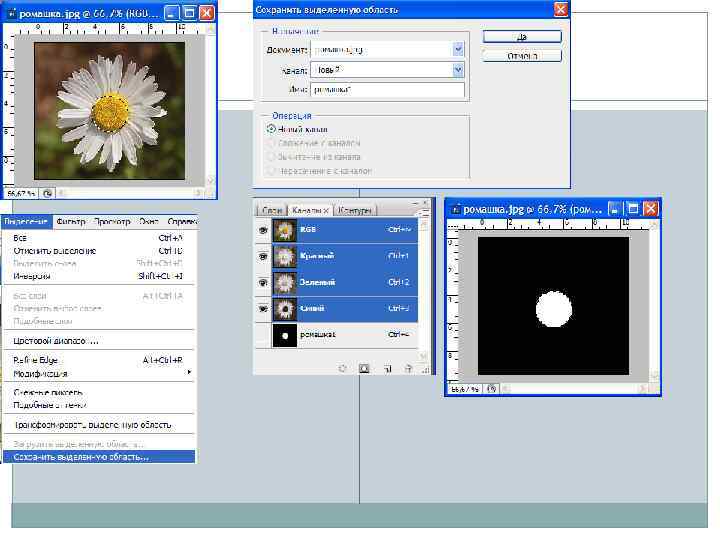
Task: Click status icon beside zoom in daisy window
Action: click(x=47, y=194)
